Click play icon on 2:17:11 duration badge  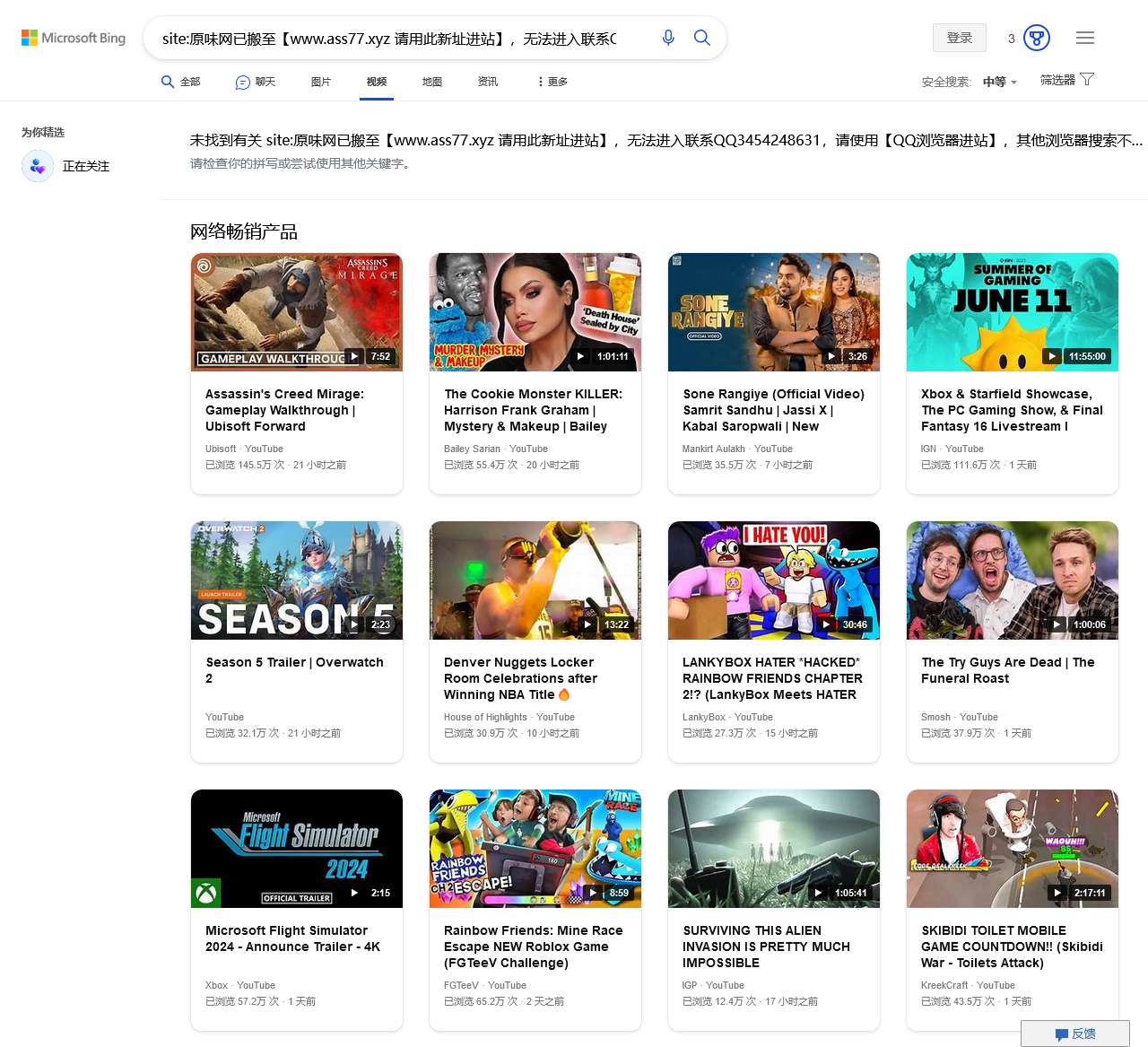pos(1057,893)
